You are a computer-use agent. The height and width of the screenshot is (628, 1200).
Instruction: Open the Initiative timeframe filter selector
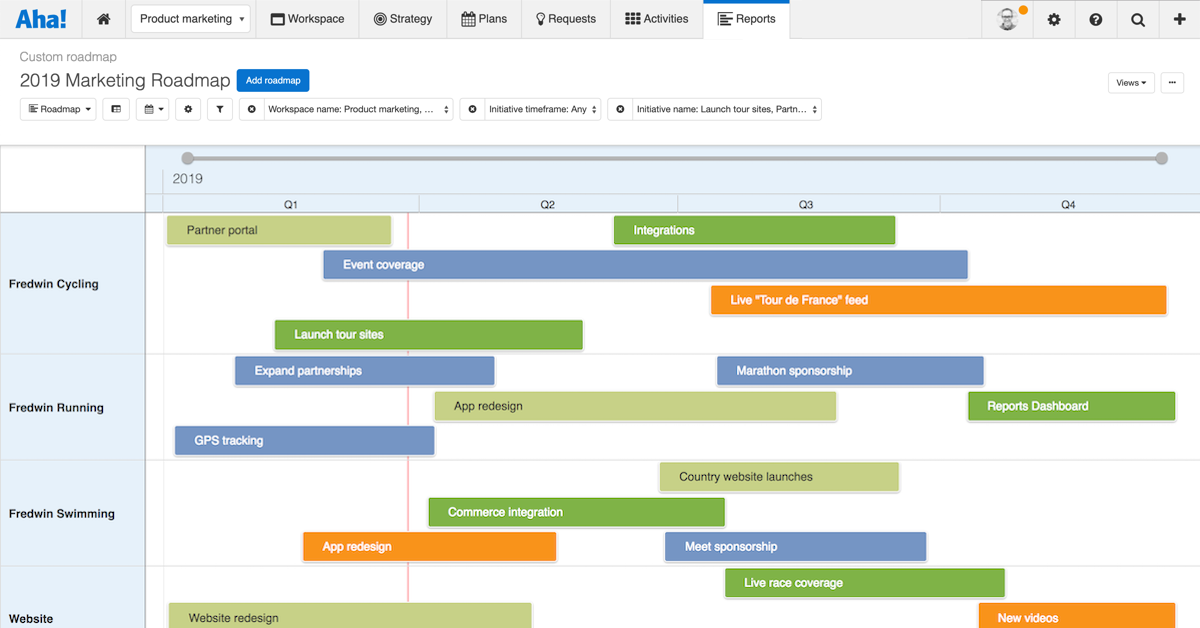[x=542, y=109]
